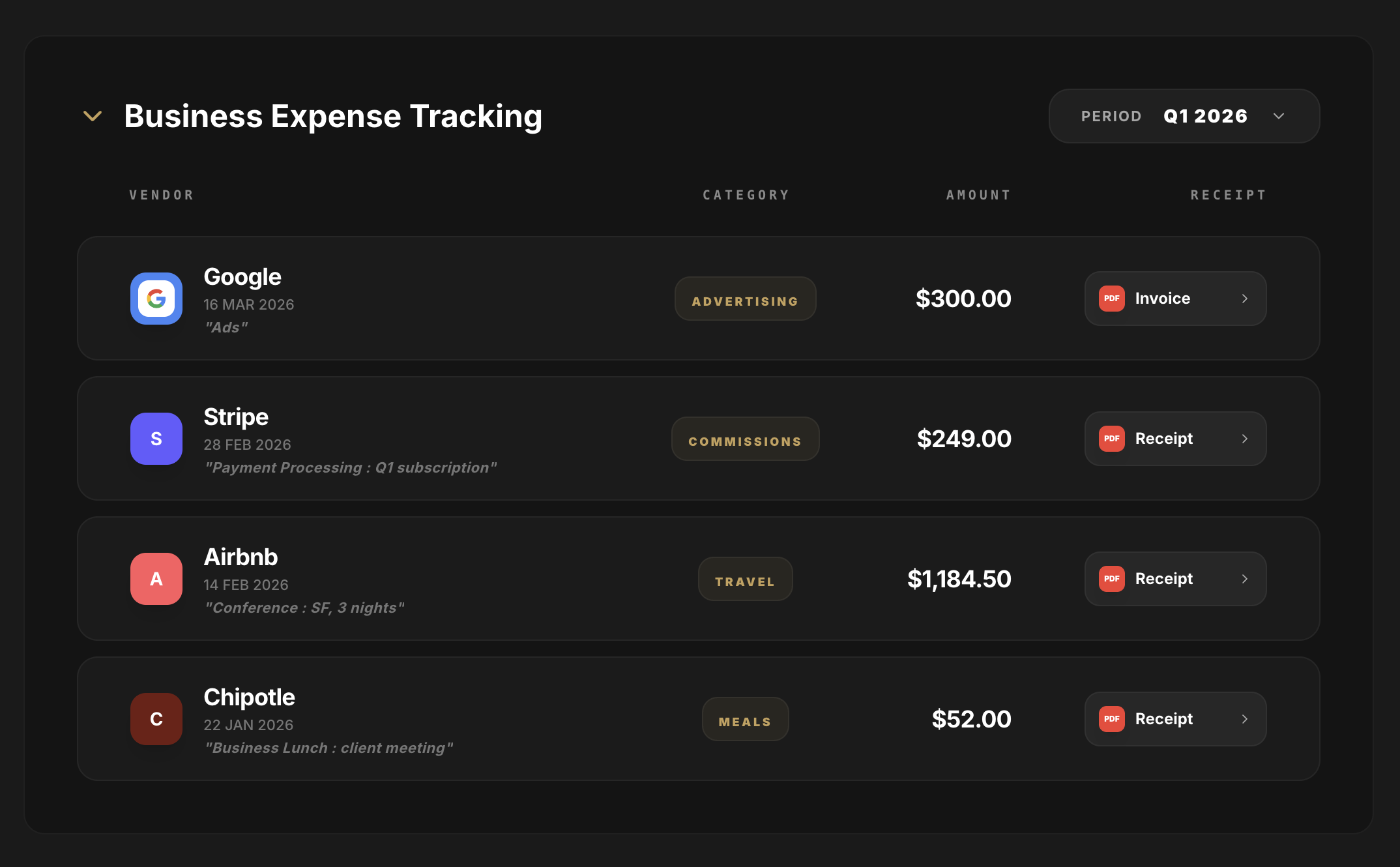Image resolution: width=1400 pixels, height=867 pixels.
Task: Click the purple Stripe avatar icon
Action: click(156, 439)
